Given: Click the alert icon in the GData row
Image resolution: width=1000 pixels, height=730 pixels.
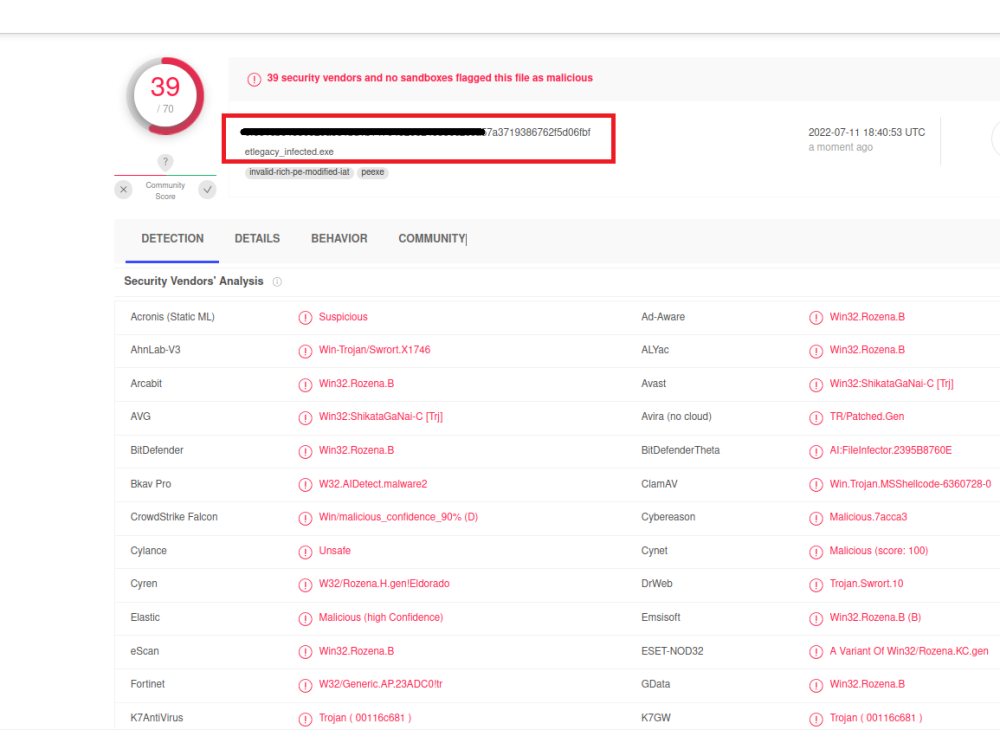Looking at the screenshot, I should pyautogui.click(x=816, y=685).
